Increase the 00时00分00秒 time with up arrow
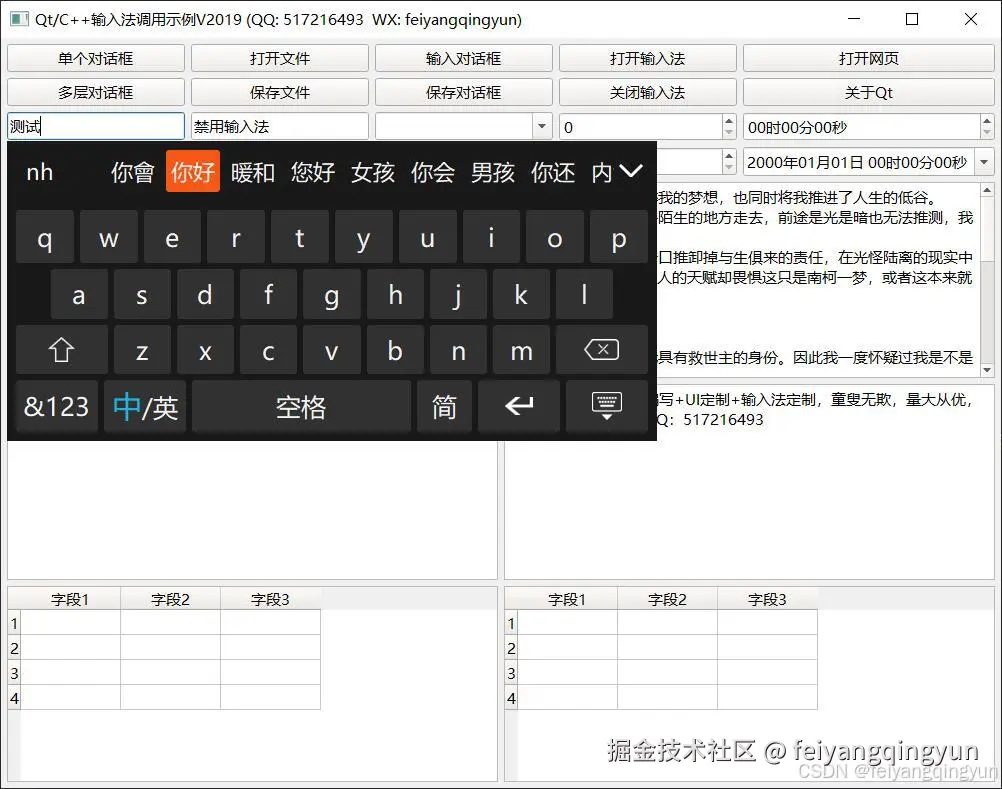The height and width of the screenshot is (789, 1002). 987,120
